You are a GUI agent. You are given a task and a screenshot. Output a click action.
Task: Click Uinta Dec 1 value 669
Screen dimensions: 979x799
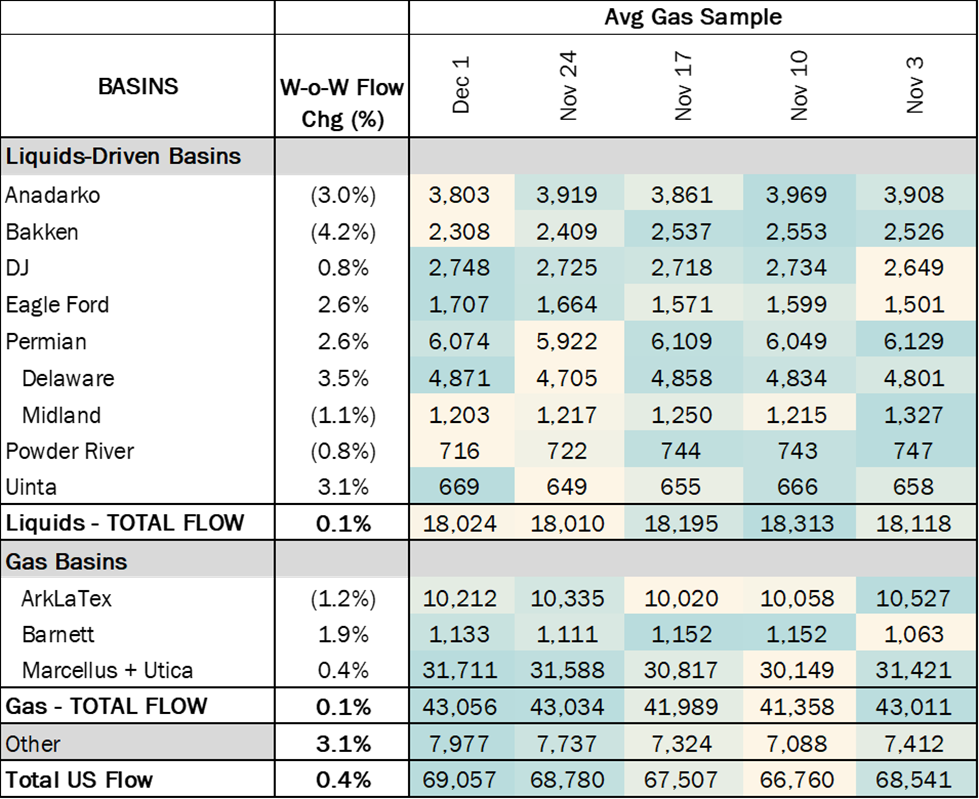(460, 487)
